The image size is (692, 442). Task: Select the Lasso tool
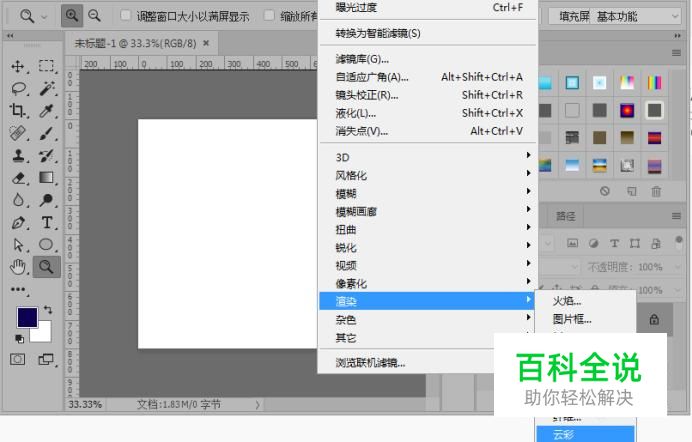pos(19,89)
